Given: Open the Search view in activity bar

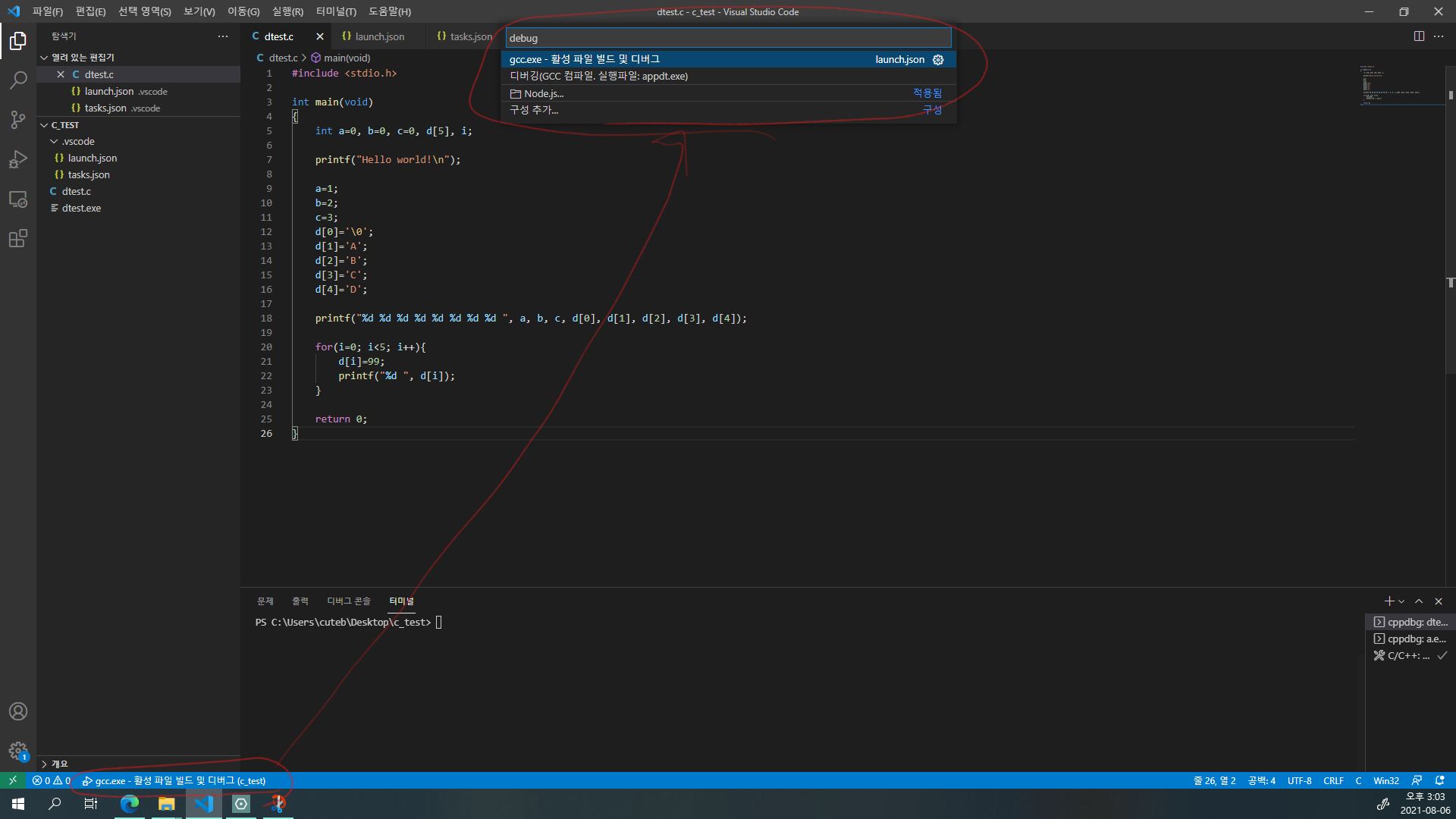Looking at the screenshot, I should click(18, 80).
